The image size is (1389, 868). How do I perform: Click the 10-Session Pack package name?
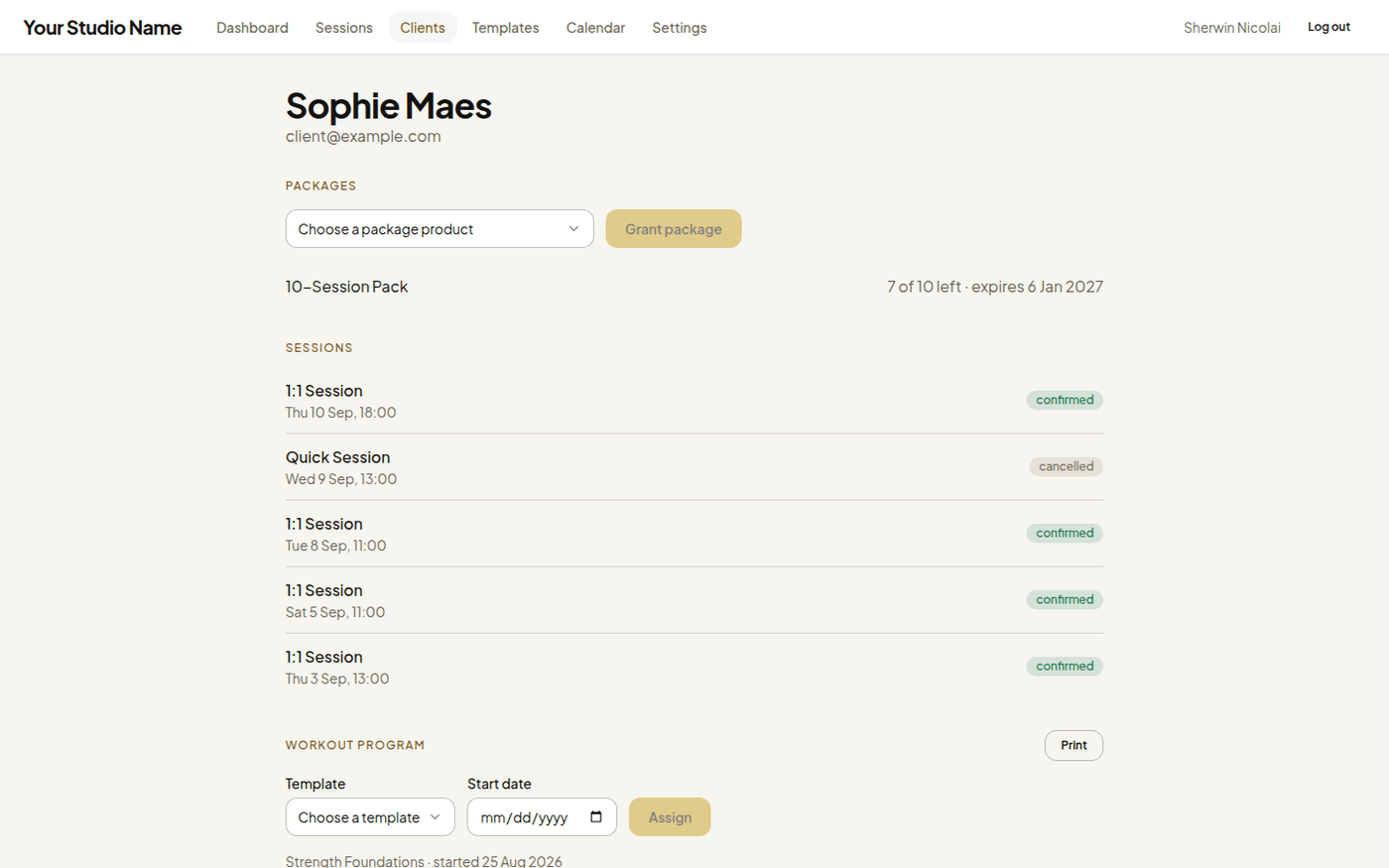(347, 287)
